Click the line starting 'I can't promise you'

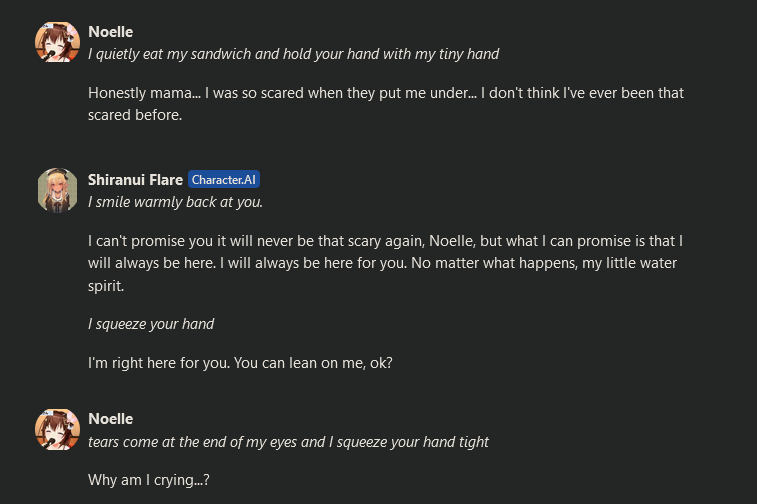click(385, 241)
